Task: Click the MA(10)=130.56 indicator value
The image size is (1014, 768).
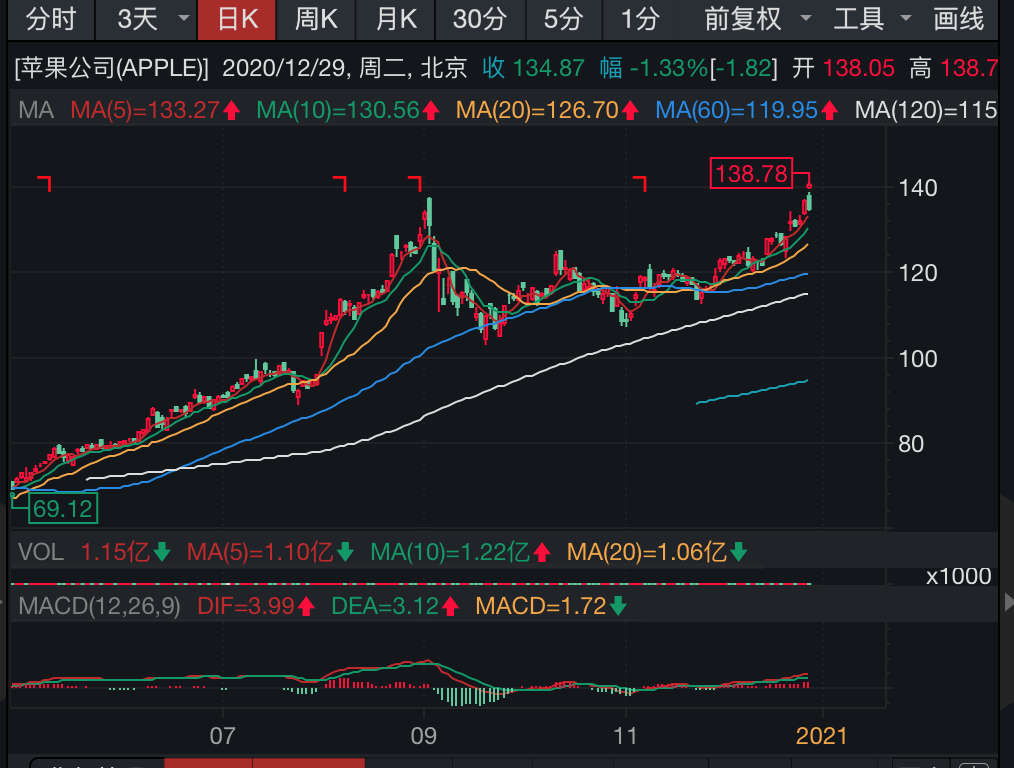Action: [x=348, y=111]
